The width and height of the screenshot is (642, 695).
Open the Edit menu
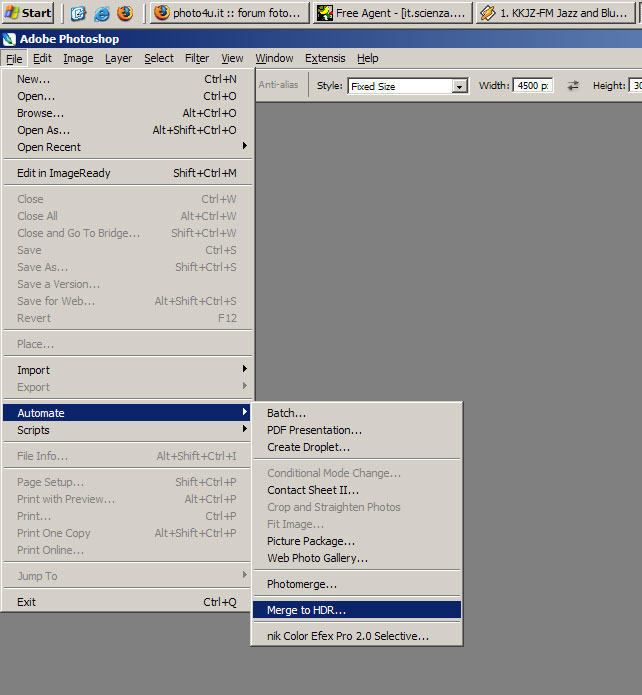(x=42, y=59)
